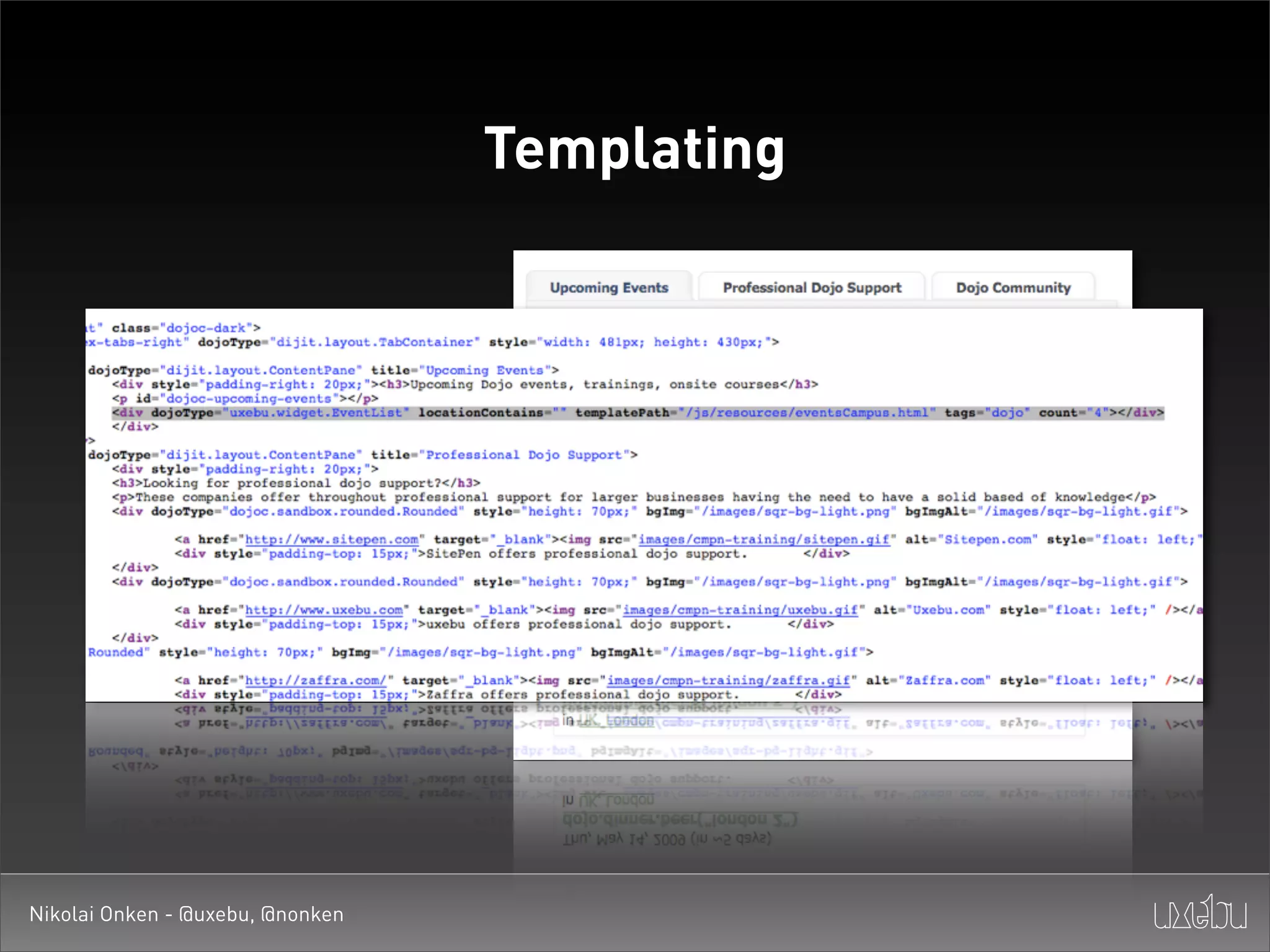Image resolution: width=1270 pixels, height=952 pixels.
Task: Click title="Professional Dojo Support" attribute in code
Action: tap(501, 455)
